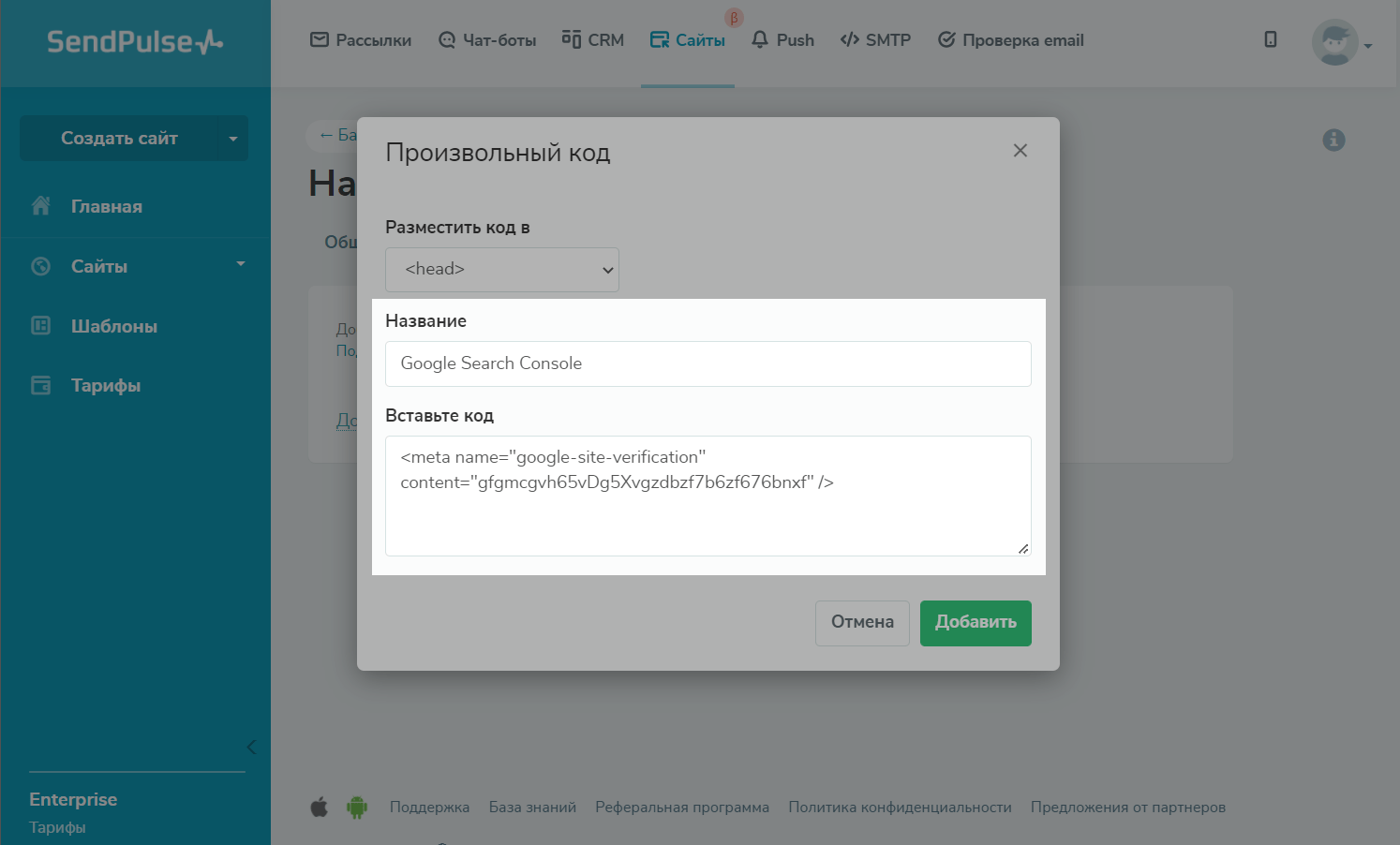Focus the Название input field
Viewport: 1400px width, 845px height.
coord(707,363)
